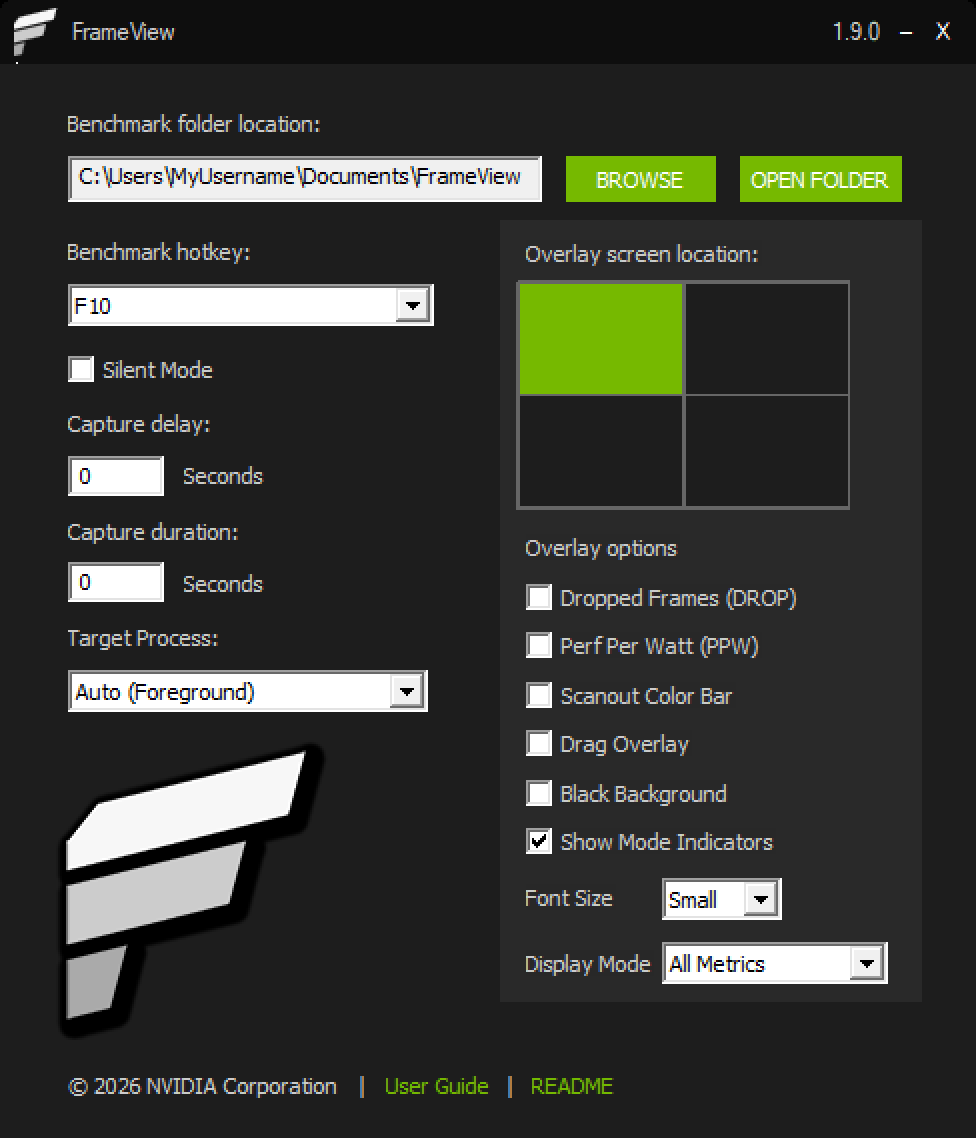The width and height of the screenshot is (976, 1138).
Task: Click the © 2026 NVIDIA Corporation text
Action: [202, 1086]
